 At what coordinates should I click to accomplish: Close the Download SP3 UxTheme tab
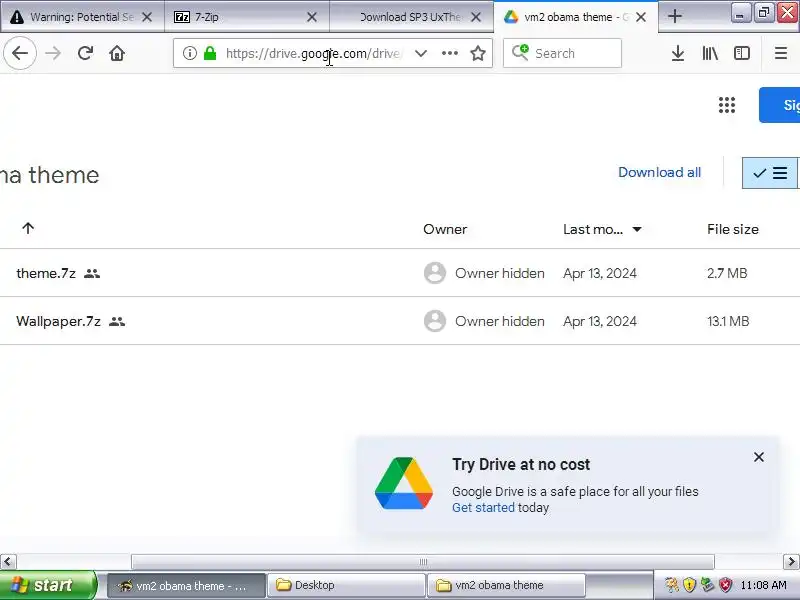[x=476, y=17]
